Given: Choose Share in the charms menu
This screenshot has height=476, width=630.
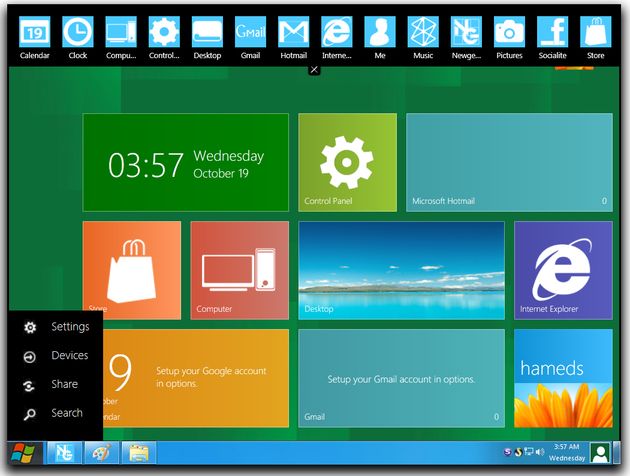Looking at the screenshot, I should point(51,384).
